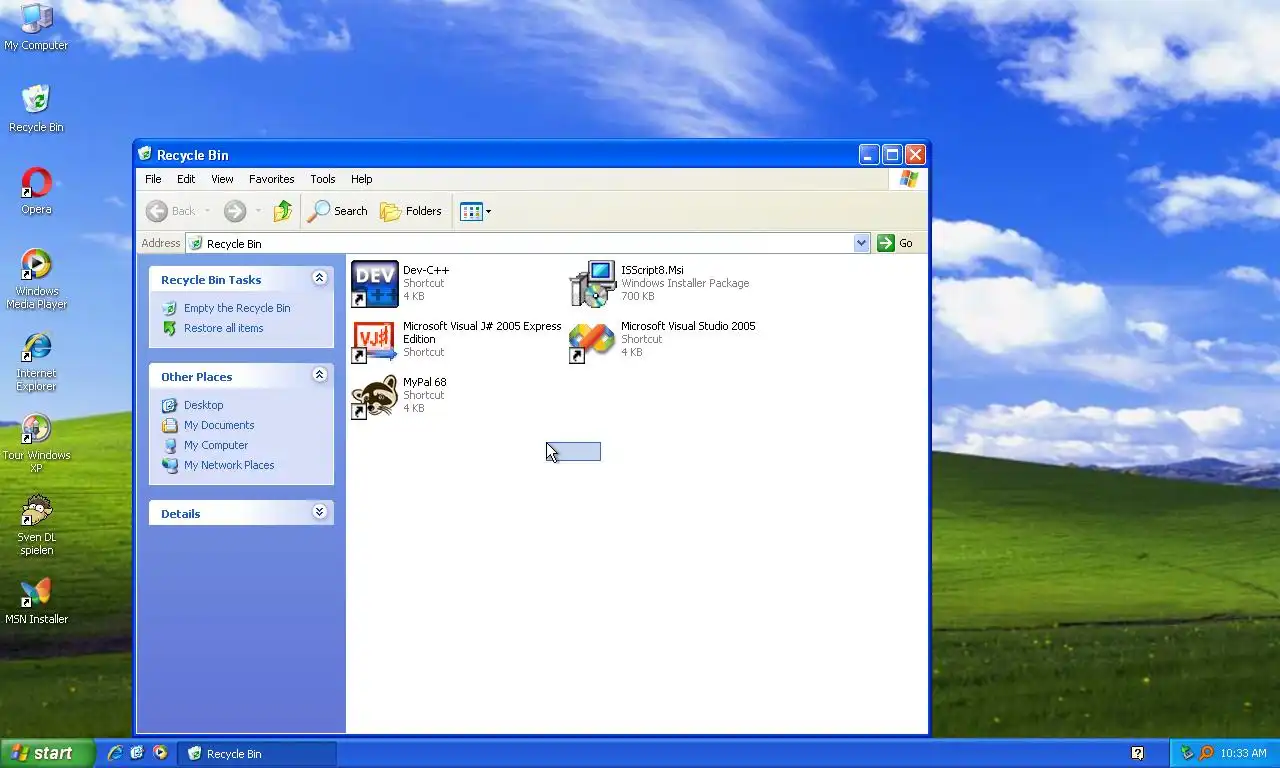Select the ISScript8.Msi installer package icon
The height and width of the screenshot is (768, 1280).
tap(593, 284)
